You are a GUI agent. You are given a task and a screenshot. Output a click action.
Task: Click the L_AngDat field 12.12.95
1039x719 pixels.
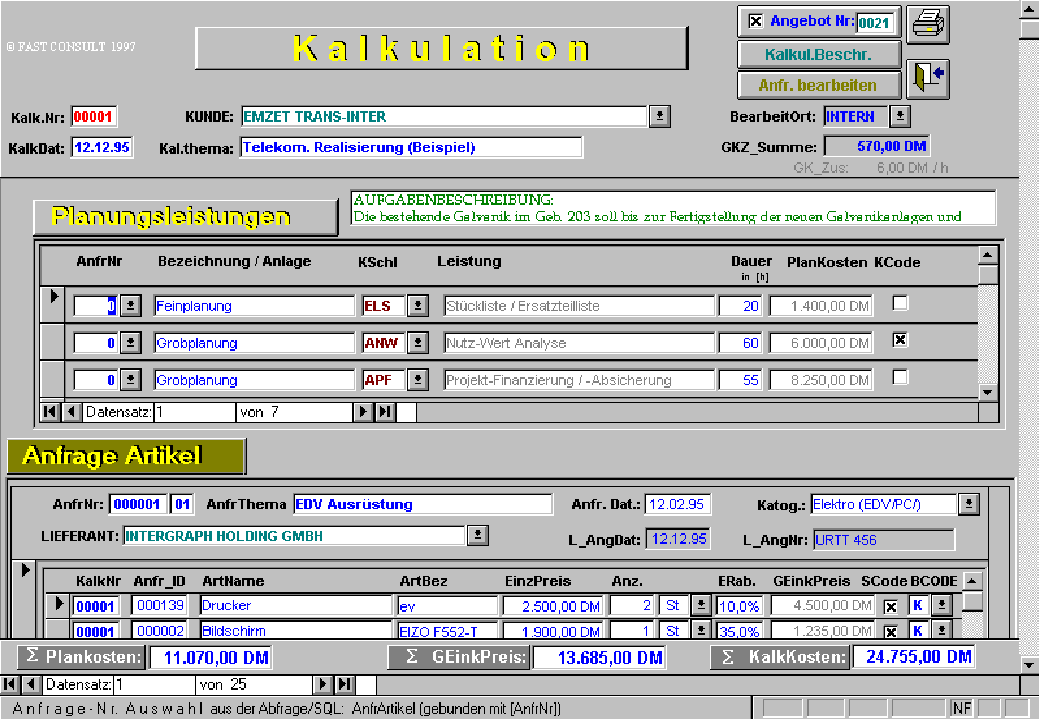(678, 539)
